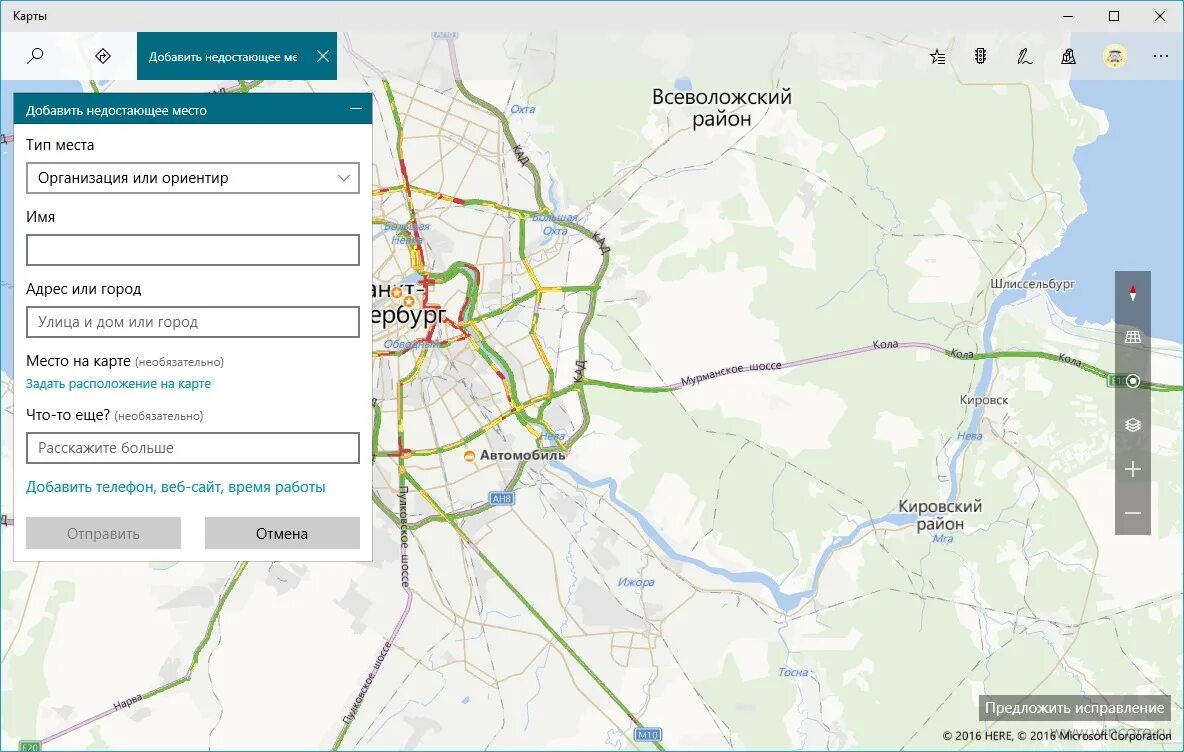
Task: Click the 'Отмена' button
Action: 282,533
